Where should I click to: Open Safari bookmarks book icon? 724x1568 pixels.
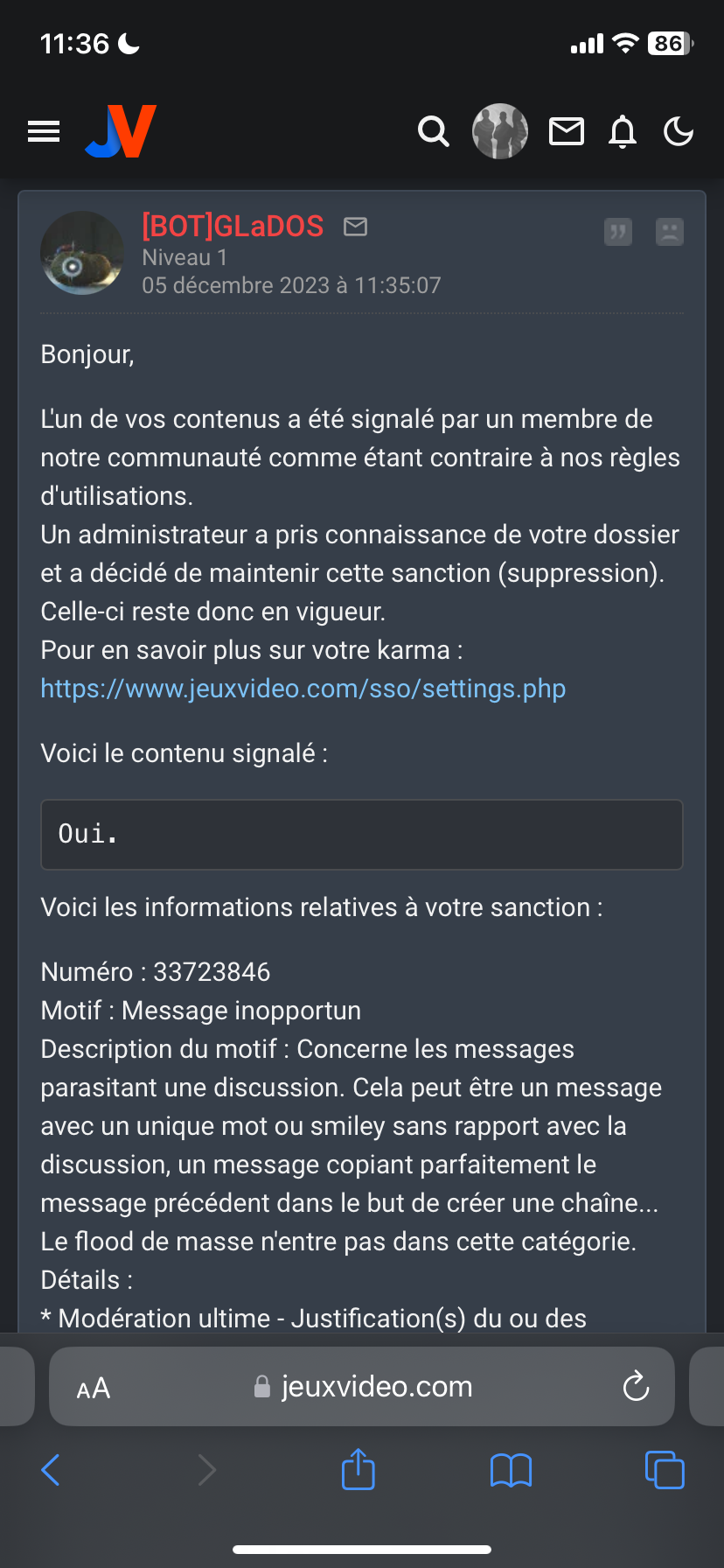512,1470
